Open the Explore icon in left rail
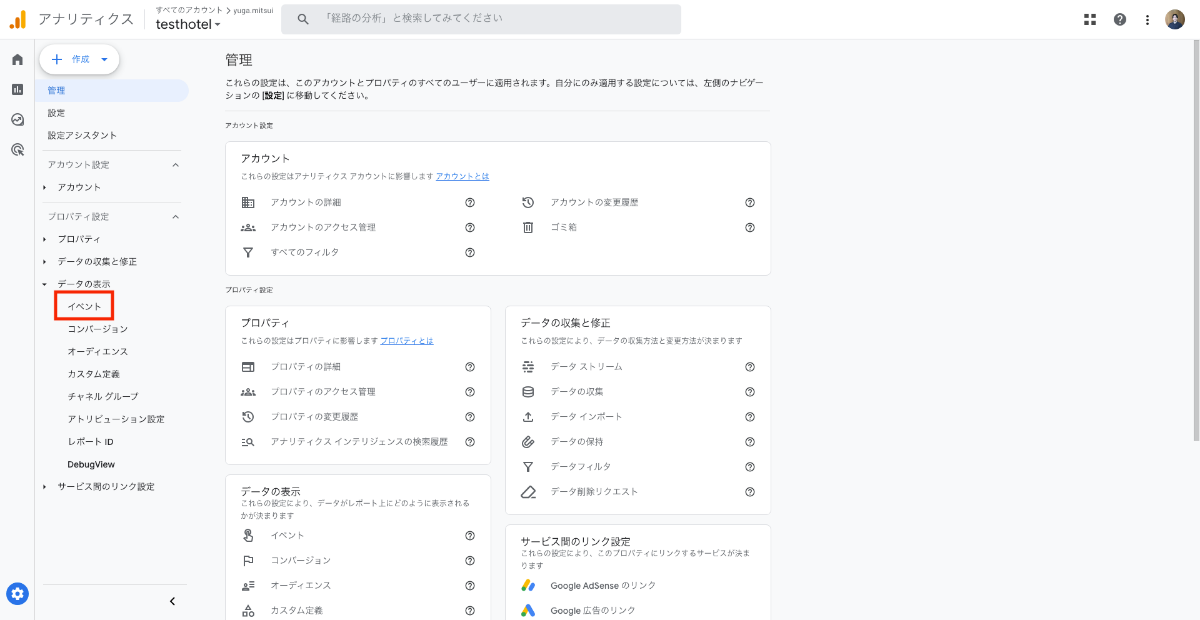The width and height of the screenshot is (1200, 620). (x=17, y=120)
